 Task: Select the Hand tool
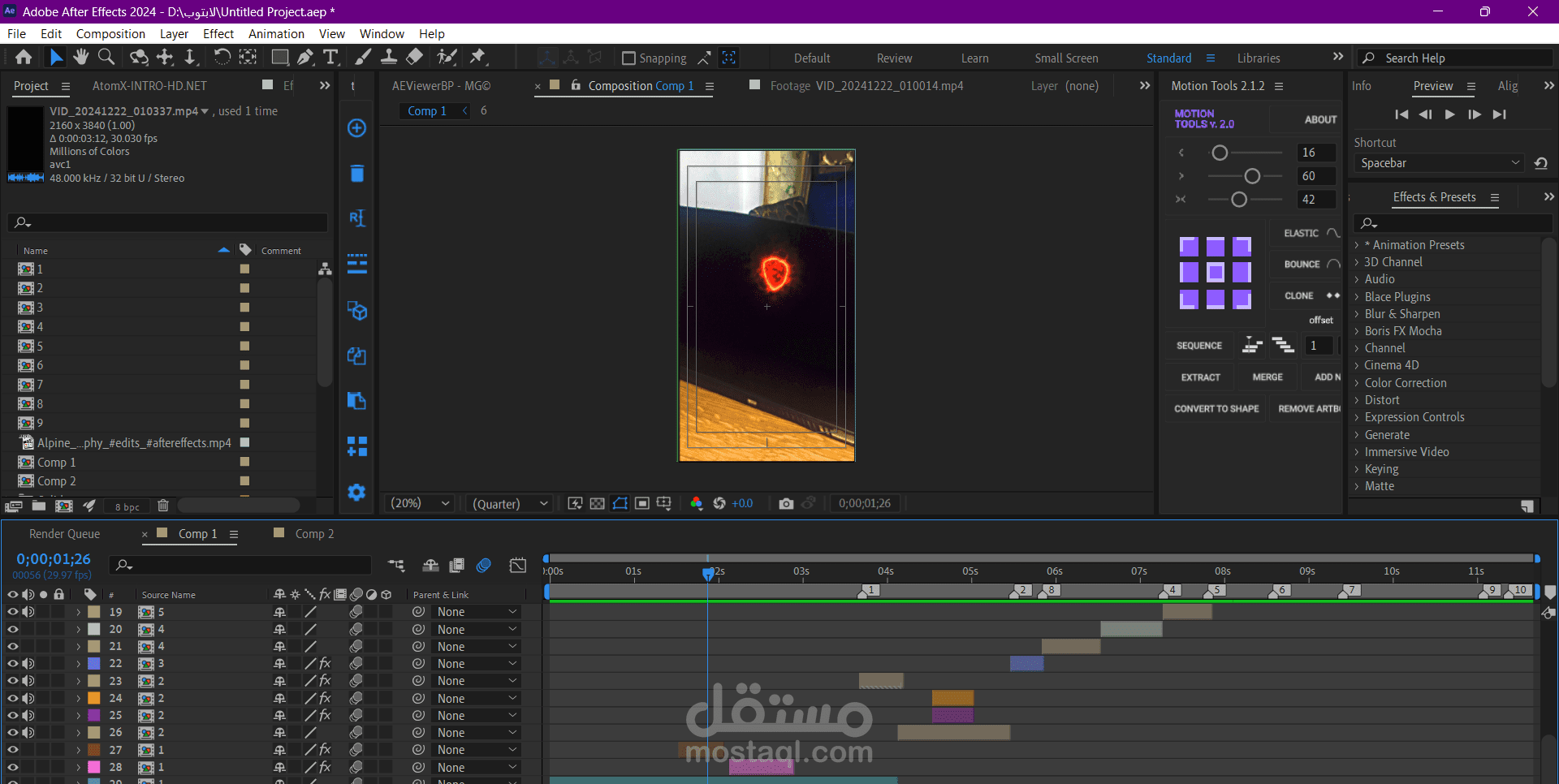(x=80, y=57)
